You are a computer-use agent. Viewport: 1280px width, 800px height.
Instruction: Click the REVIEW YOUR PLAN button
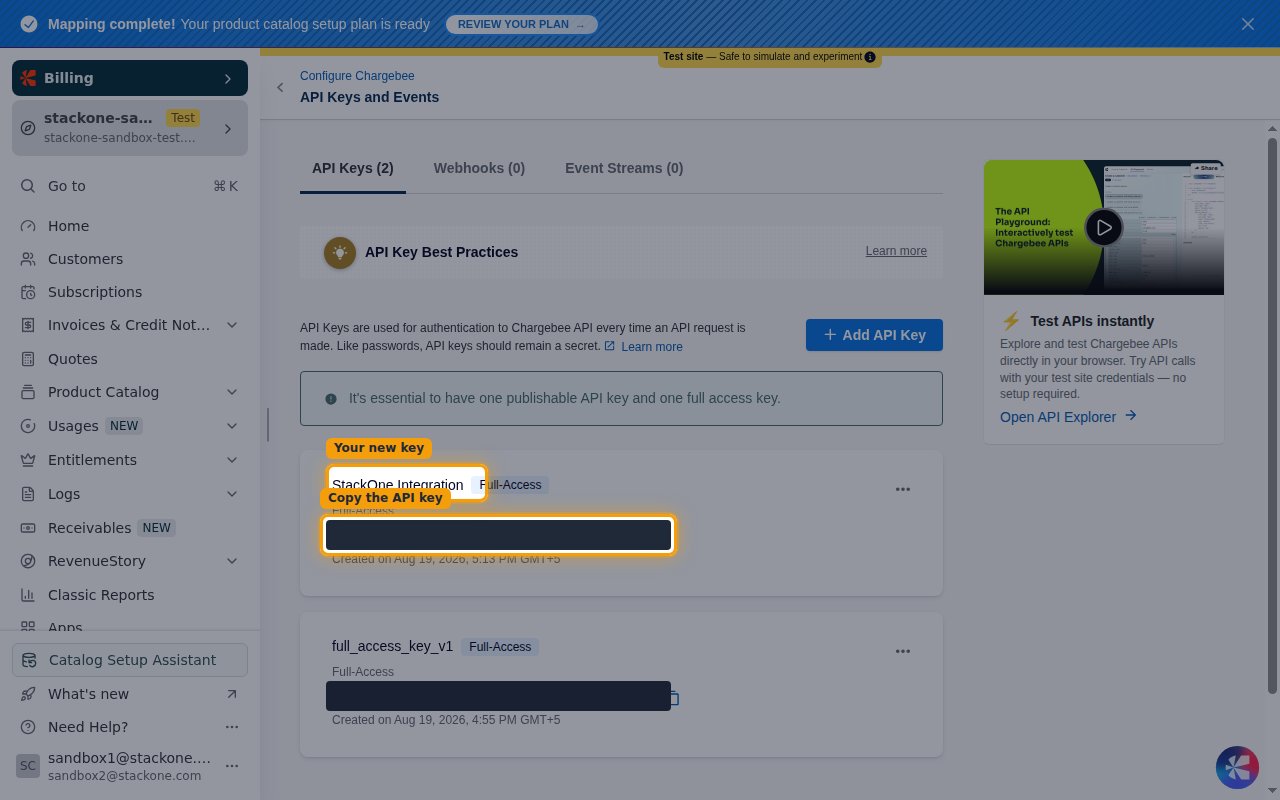pyautogui.click(x=521, y=24)
